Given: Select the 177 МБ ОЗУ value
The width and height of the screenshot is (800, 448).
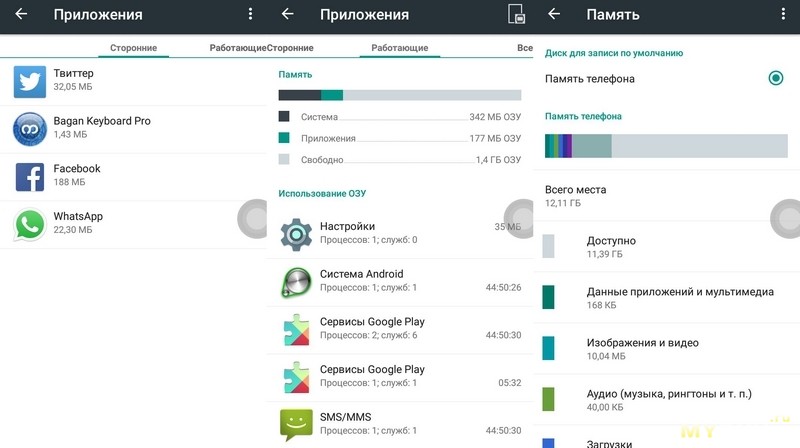Looking at the screenshot, I should click(495, 138).
